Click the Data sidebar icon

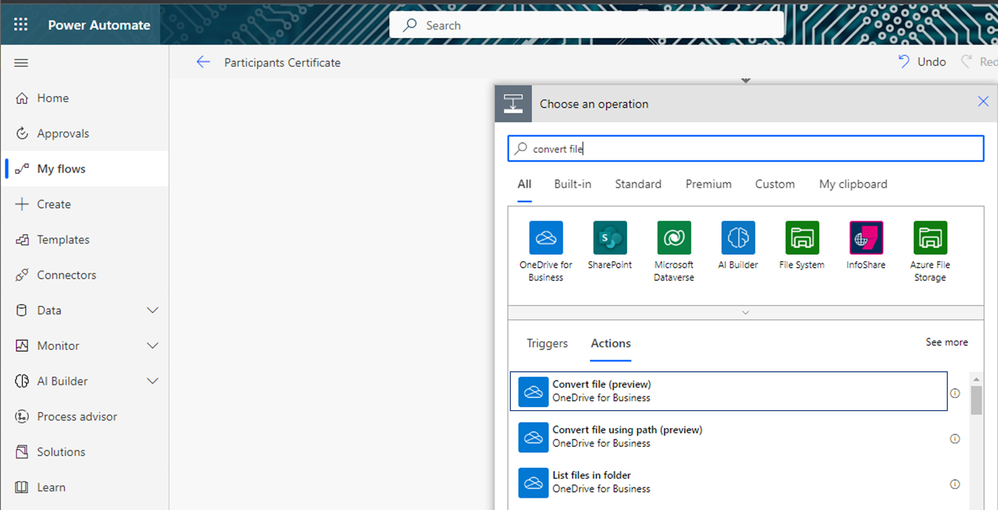(x=22, y=311)
